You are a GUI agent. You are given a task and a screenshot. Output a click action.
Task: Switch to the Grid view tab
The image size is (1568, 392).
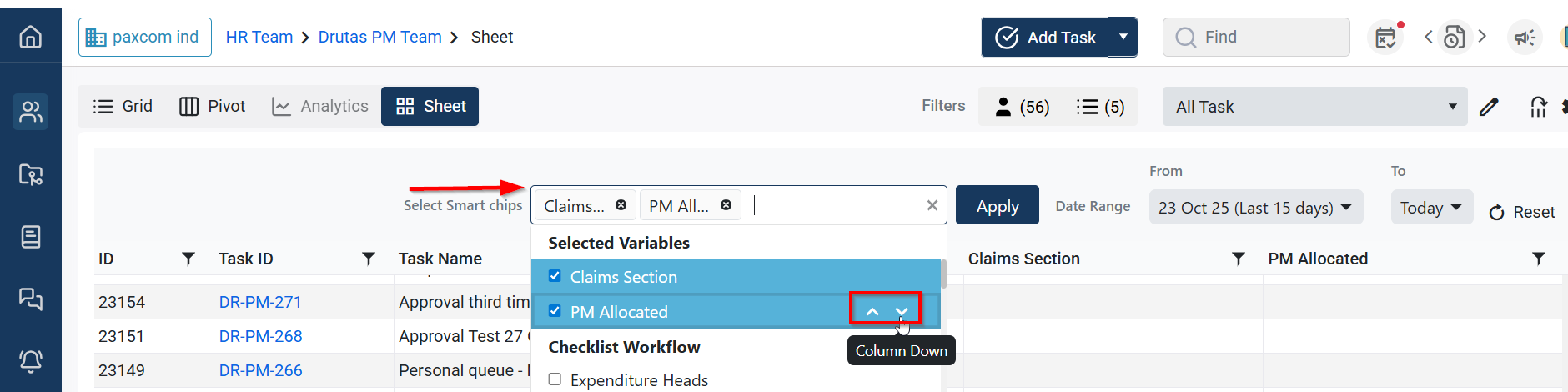point(123,106)
